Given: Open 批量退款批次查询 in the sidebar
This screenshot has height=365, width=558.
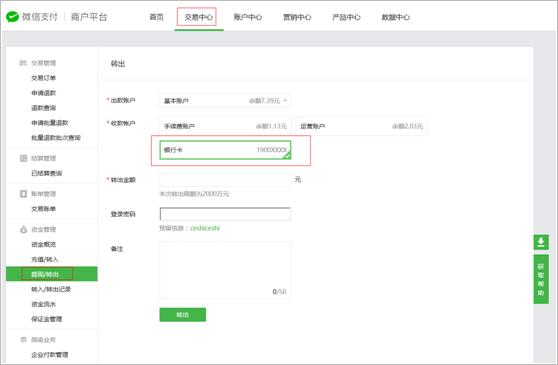Looking at the screenshot, I should pyautogui.click(x=56, y=138).
